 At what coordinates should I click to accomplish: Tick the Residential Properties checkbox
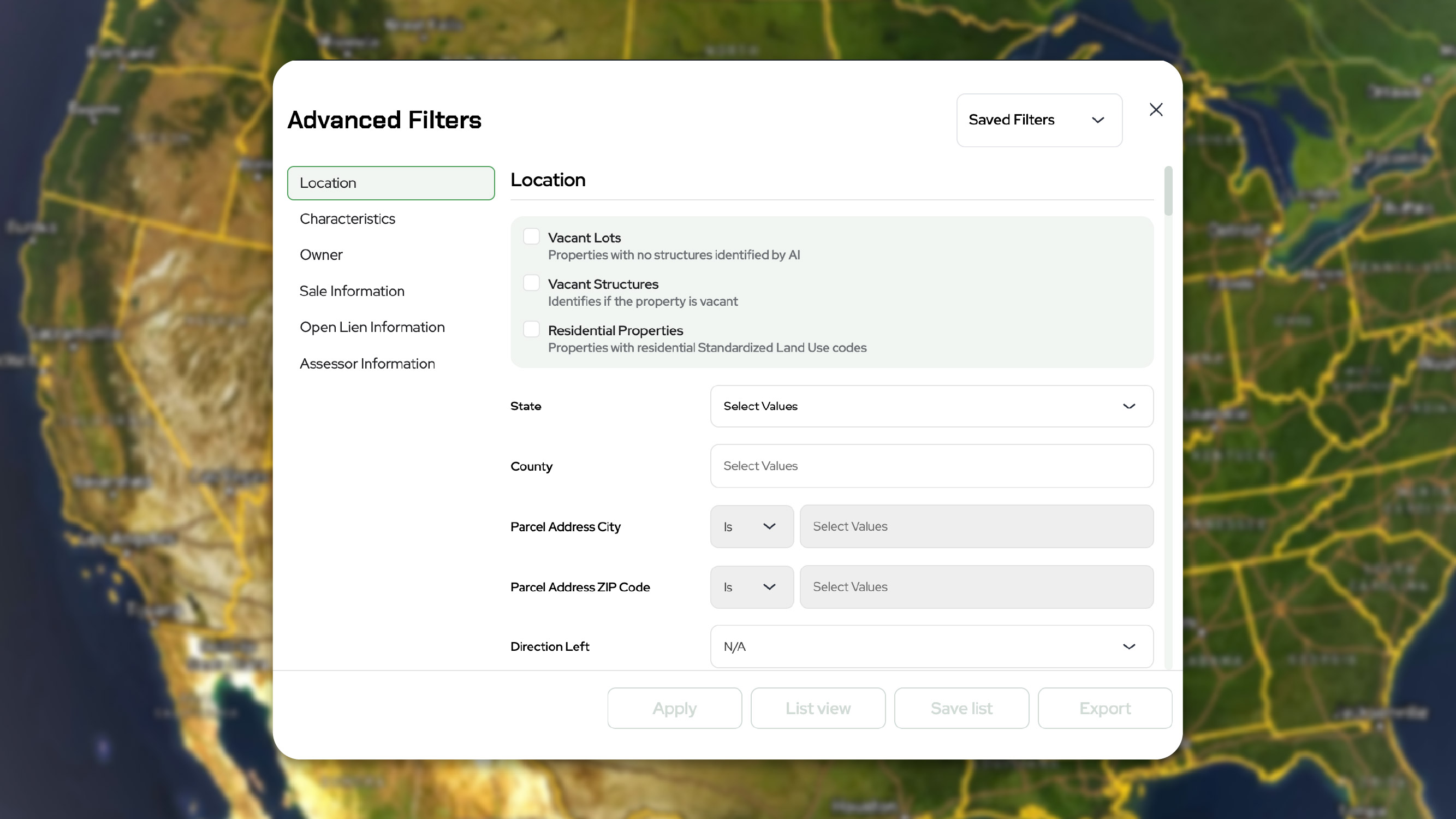pos(531,329)
